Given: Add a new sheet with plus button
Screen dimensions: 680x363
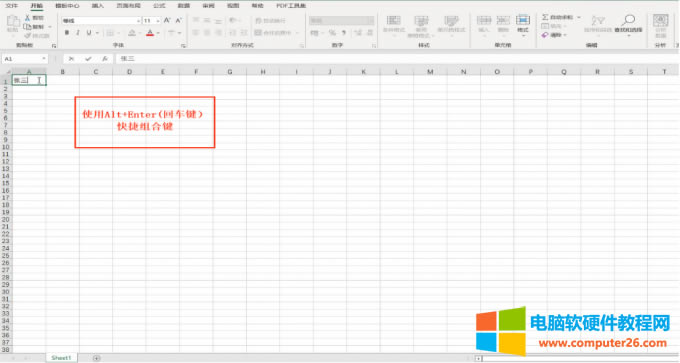Looking at the screenshot, I should (x=96, y=358).
